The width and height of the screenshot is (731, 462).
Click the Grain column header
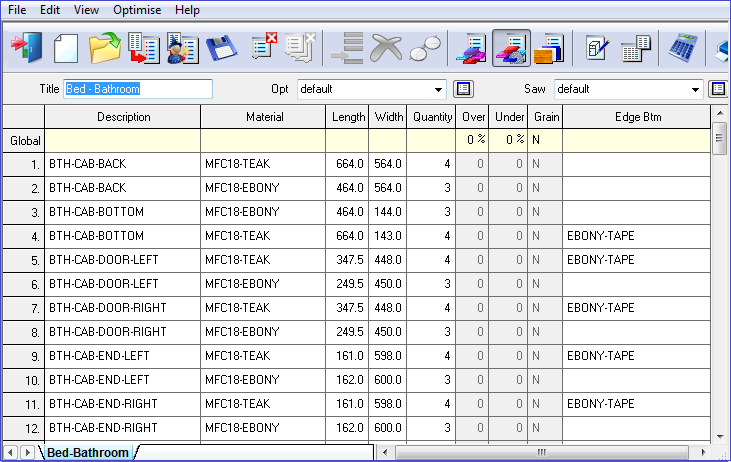[545, 117]
